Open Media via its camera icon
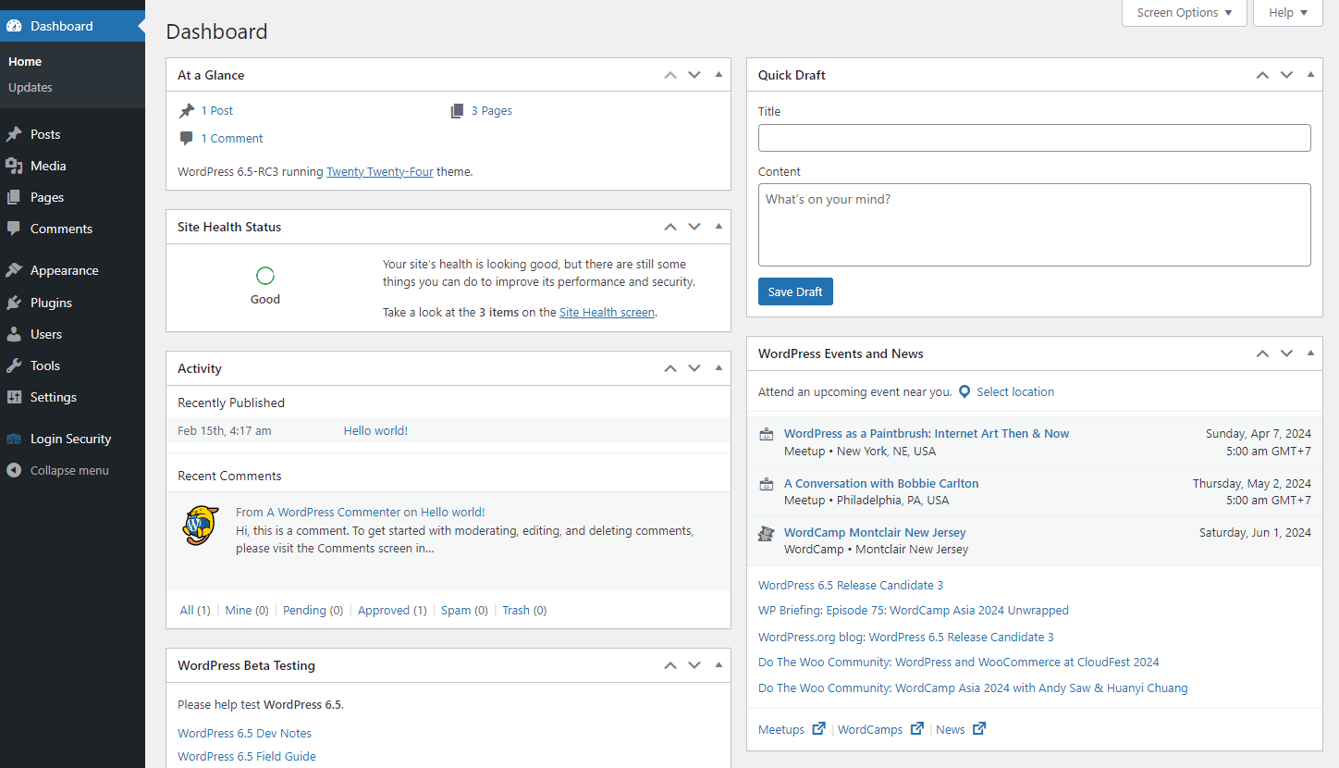 click(x=17, y=165)
